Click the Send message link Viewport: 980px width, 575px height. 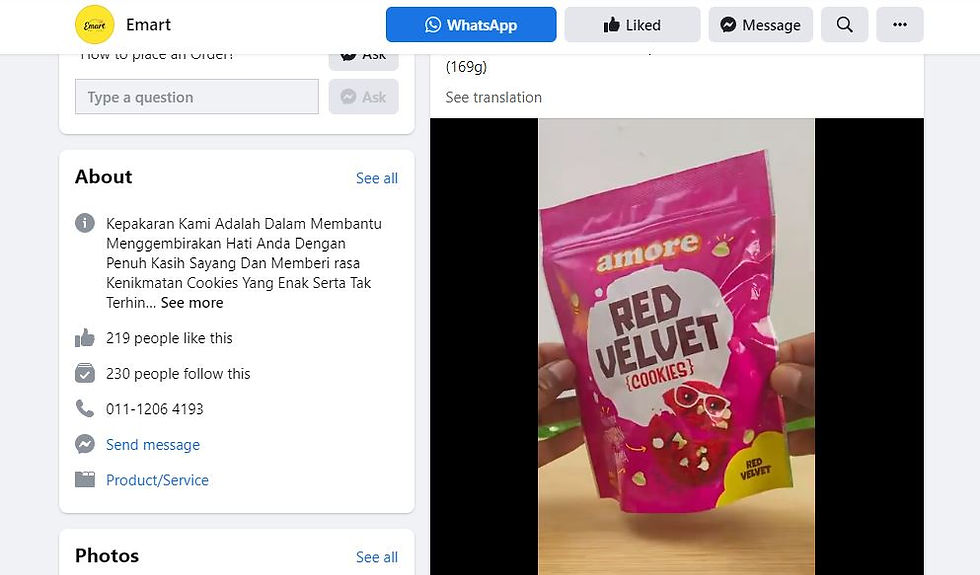153,444
